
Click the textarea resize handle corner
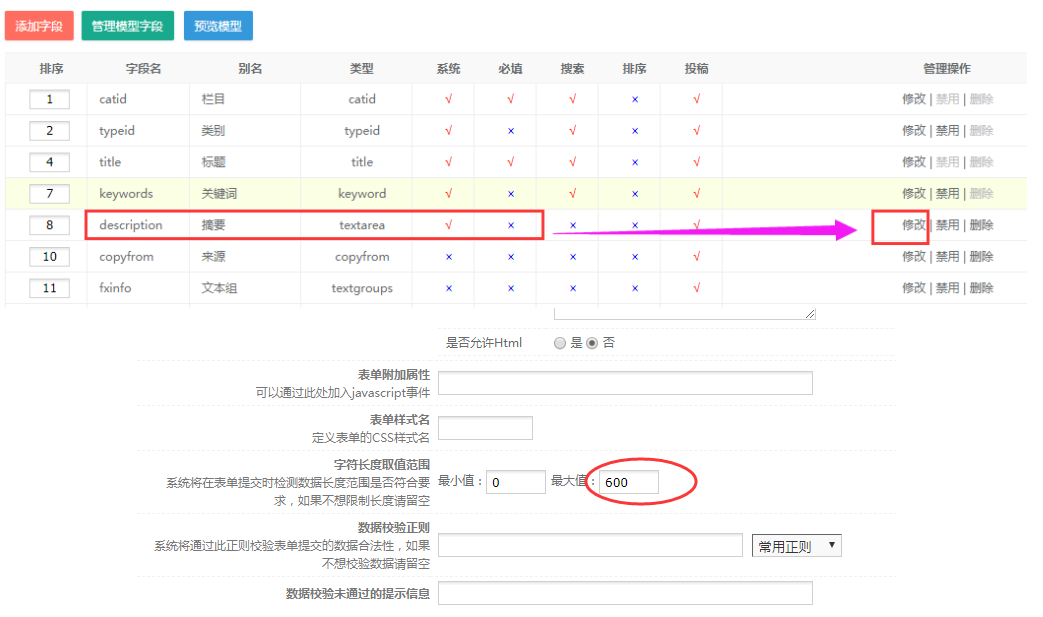point(810,314)
